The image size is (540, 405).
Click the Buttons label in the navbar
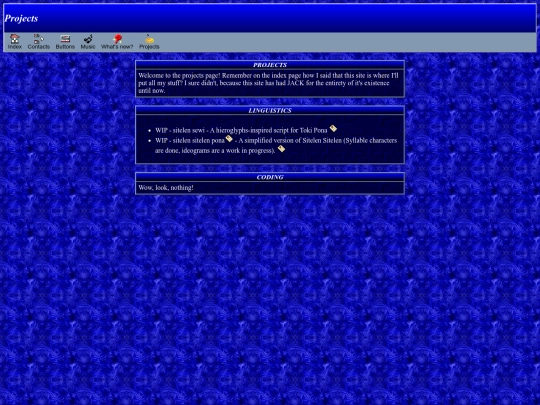pos(65,46)
